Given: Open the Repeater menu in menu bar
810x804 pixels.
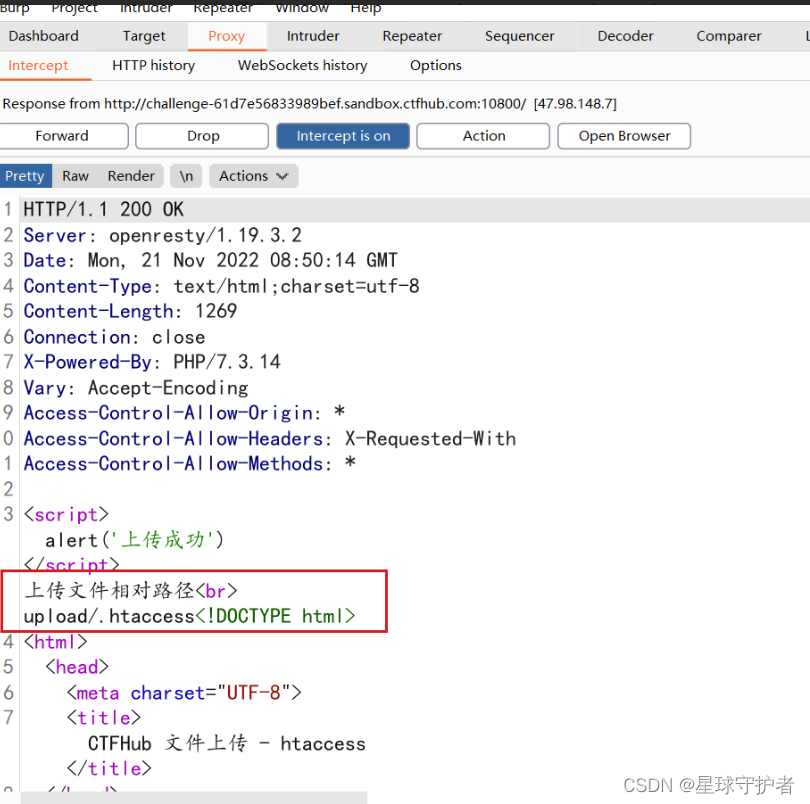Looking at the screenshot, I should pyautogui.click(x=223, y=8).
